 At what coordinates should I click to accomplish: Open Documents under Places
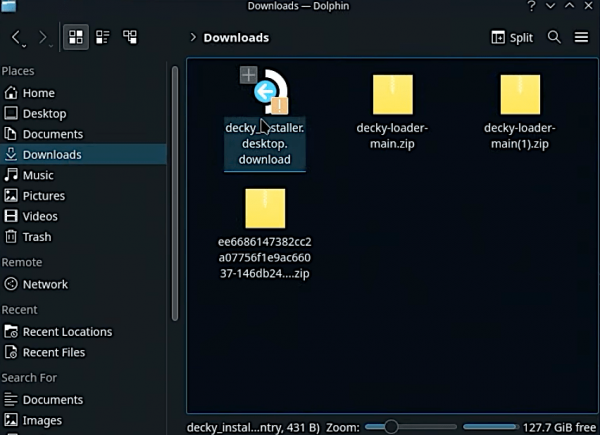[x=83, y=134]
